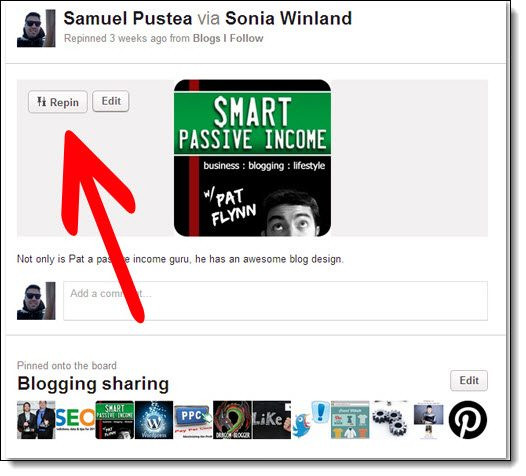The width and height of the screenshot is (526, 476).
Task: Click the 'Repinned 3 weeks ago from' text
Action: point(127,38)
